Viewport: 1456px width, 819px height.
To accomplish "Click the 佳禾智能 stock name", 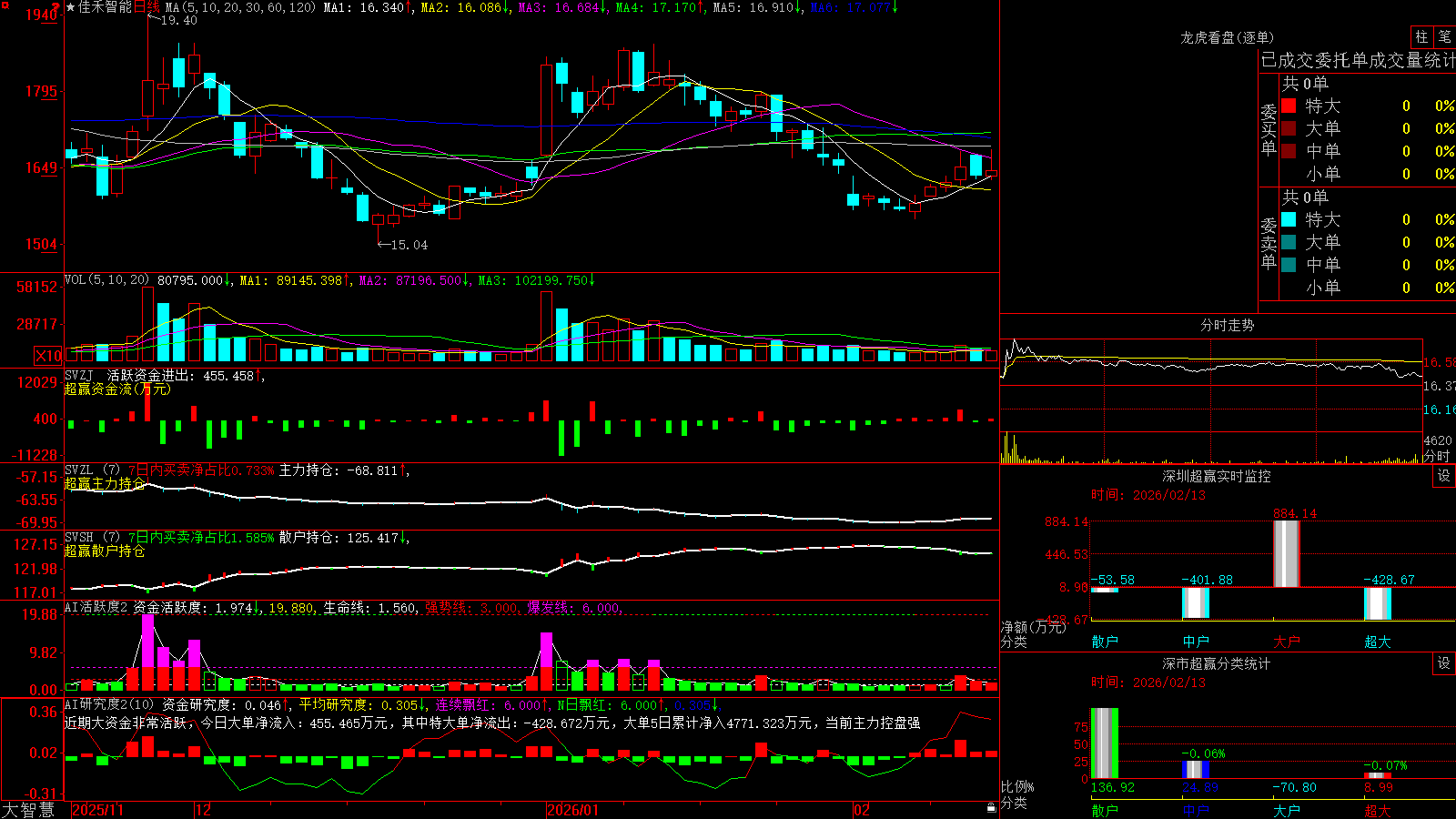I will [x=105, y=7].
